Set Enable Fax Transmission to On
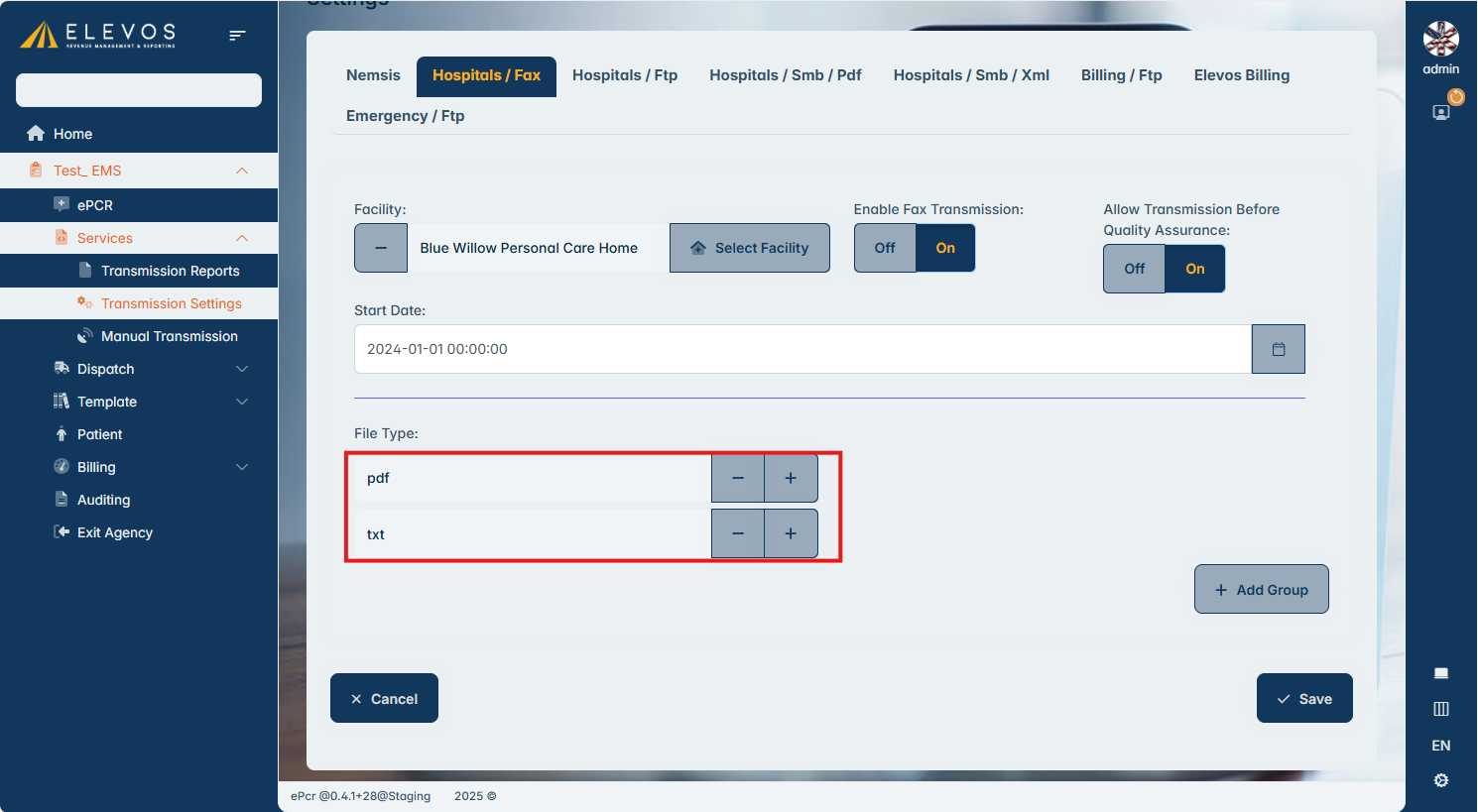 (x=945, y=248)
